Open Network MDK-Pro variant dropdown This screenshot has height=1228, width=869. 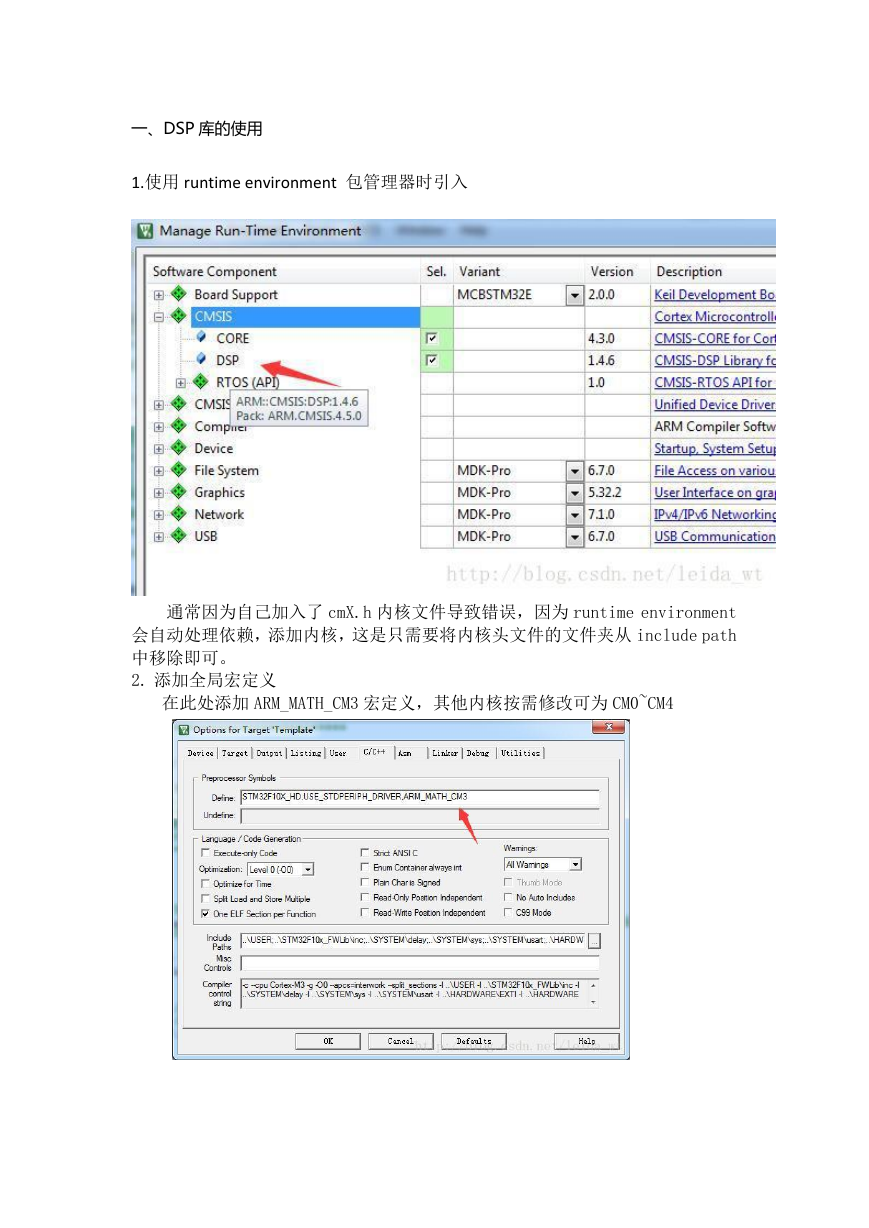[574, 515]
